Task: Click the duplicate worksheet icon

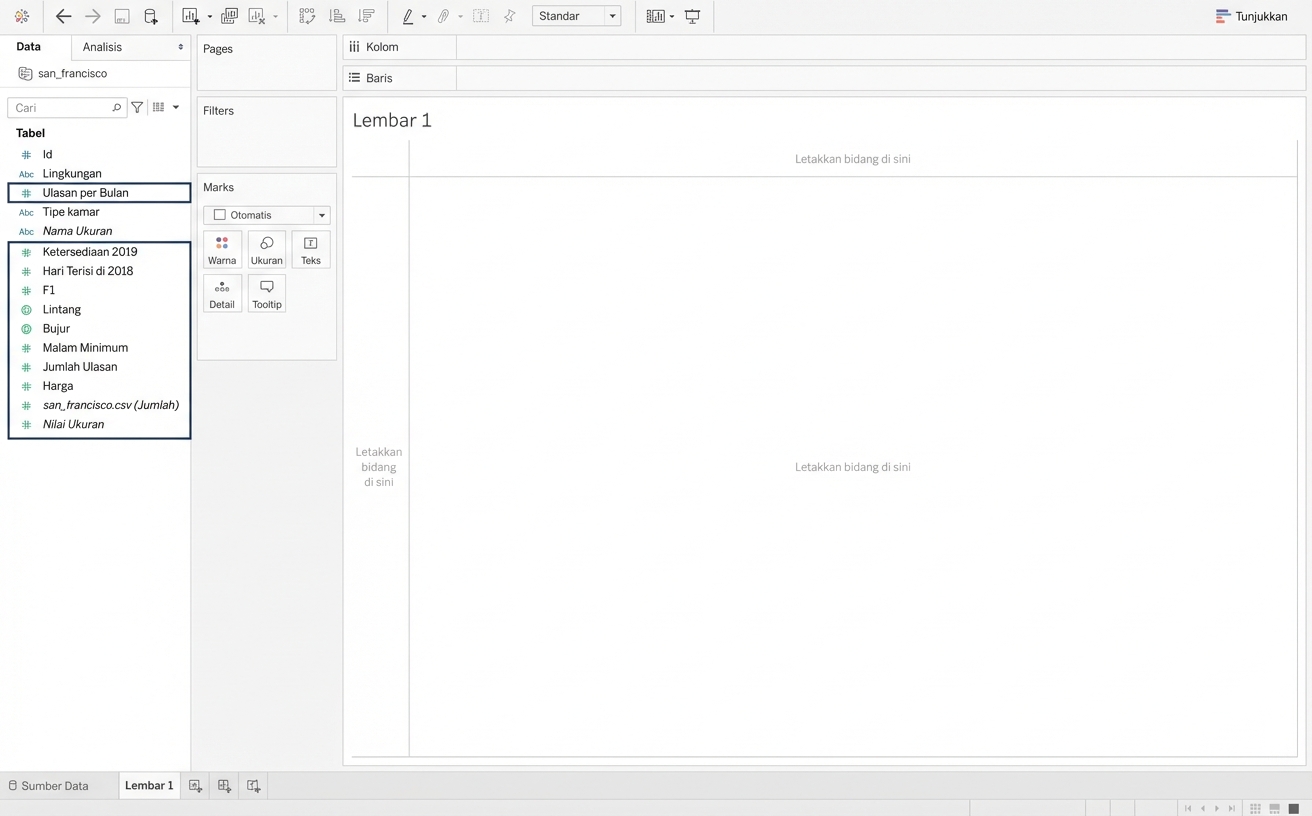Action: point(229,16)
